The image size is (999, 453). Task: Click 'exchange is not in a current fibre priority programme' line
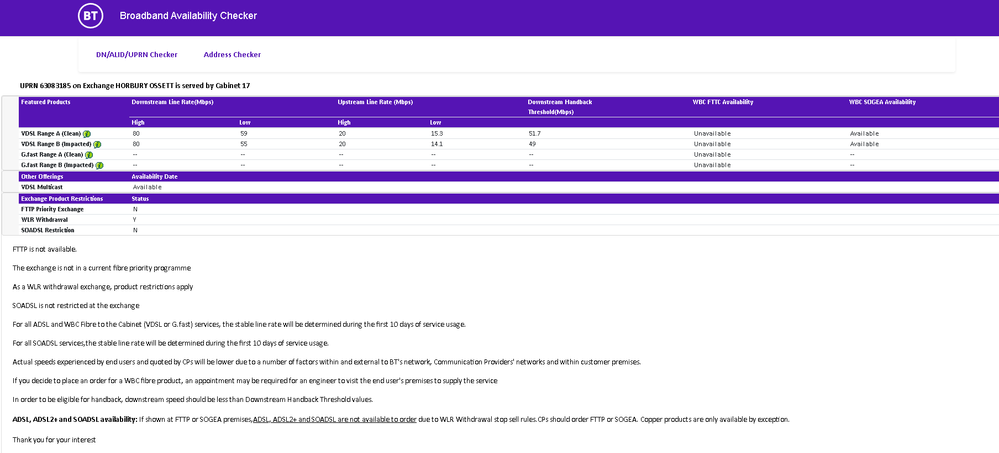tap(101, 268)
